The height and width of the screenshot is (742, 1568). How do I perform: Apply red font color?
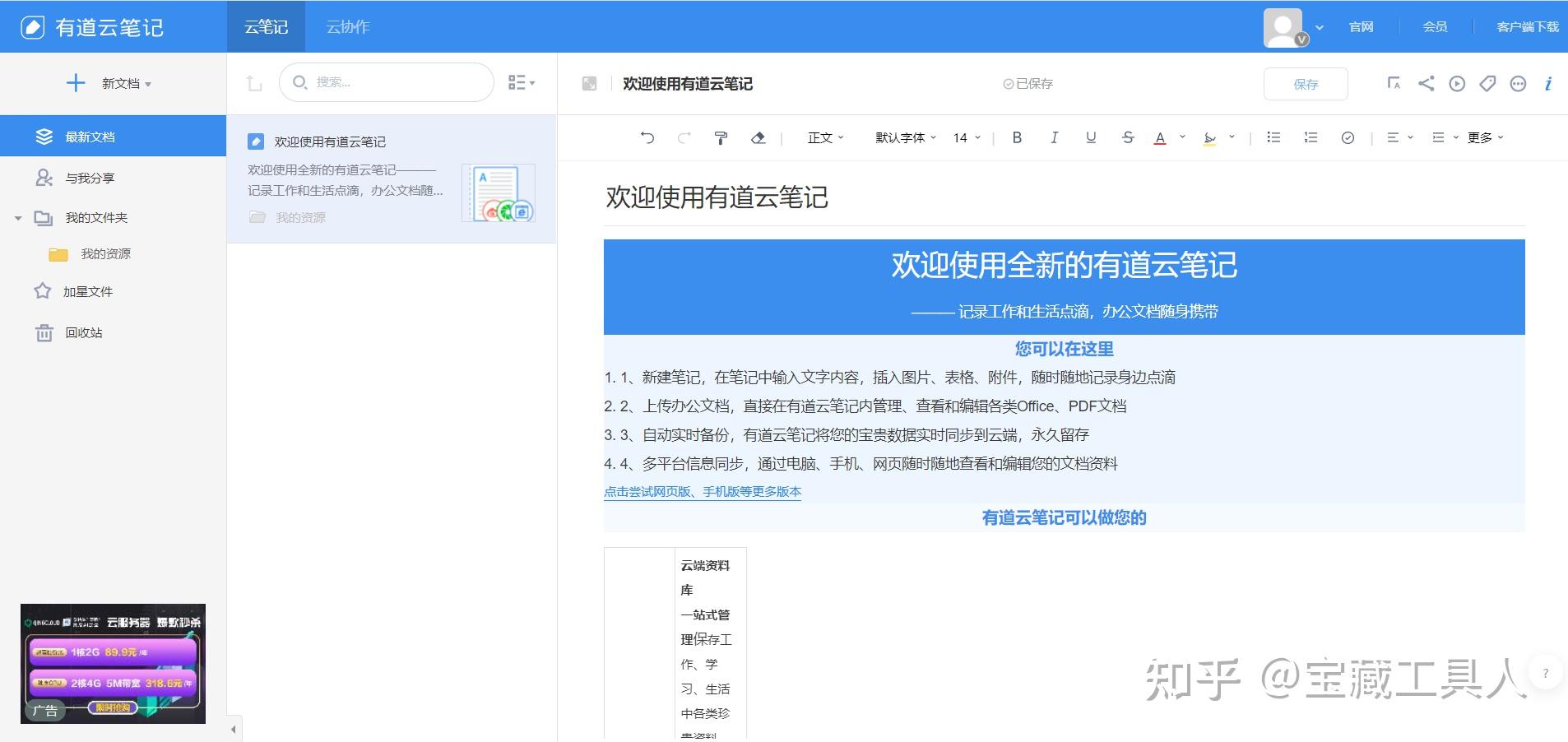click(1160, 138)
